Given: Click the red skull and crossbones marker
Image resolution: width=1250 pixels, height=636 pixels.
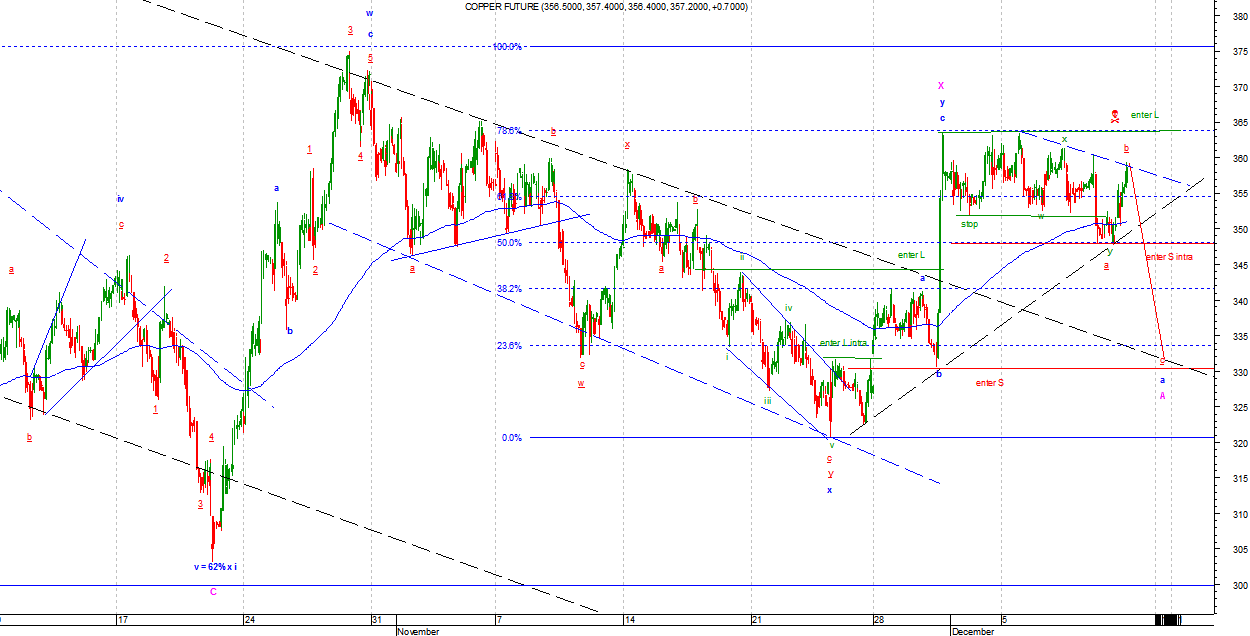Looking at the screenshot, I should [x=1115, y=116].
